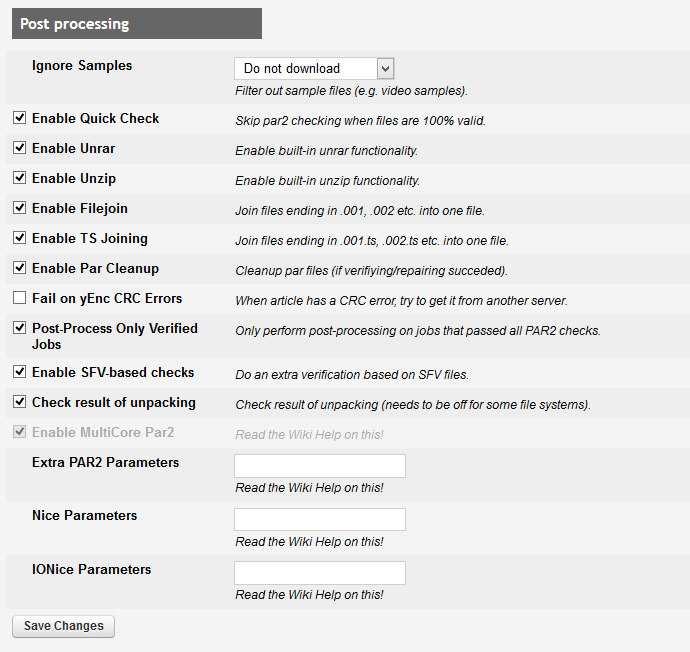Disable the Enable Unrar option
Viewport: 690px width, 652px height.
19,148
